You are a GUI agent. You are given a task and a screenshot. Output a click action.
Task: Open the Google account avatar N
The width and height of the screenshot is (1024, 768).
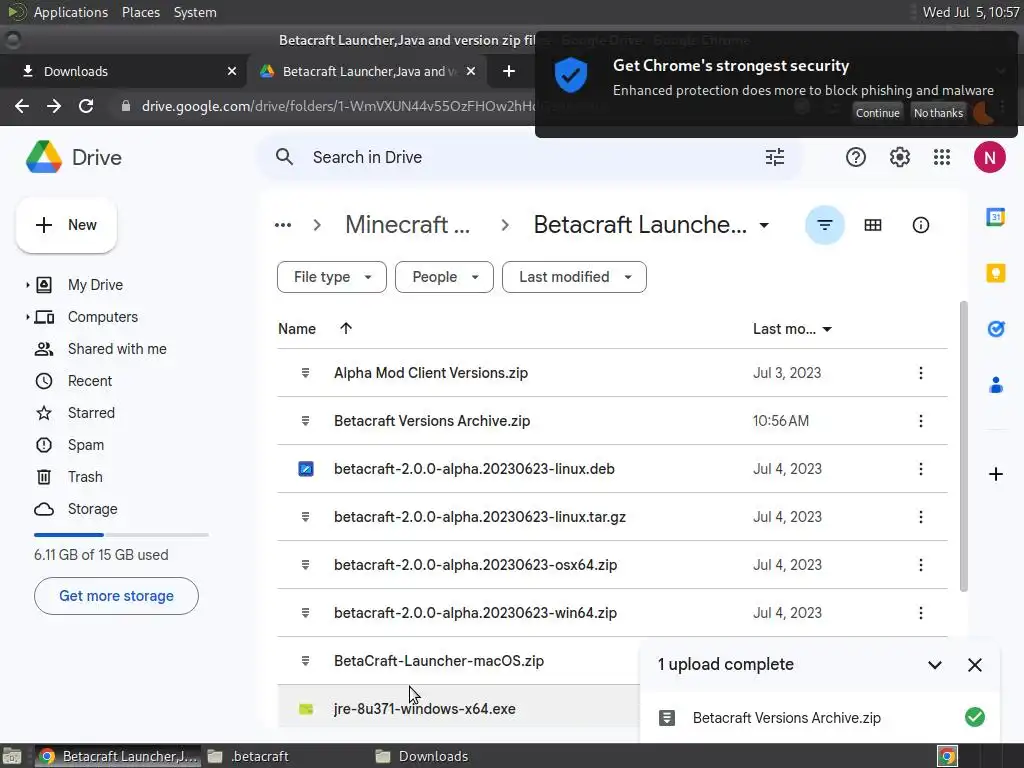click(x=989, y=157)
